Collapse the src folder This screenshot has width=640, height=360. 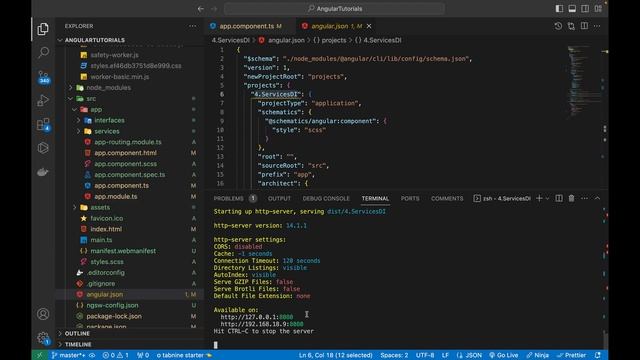tap(91, 99)
